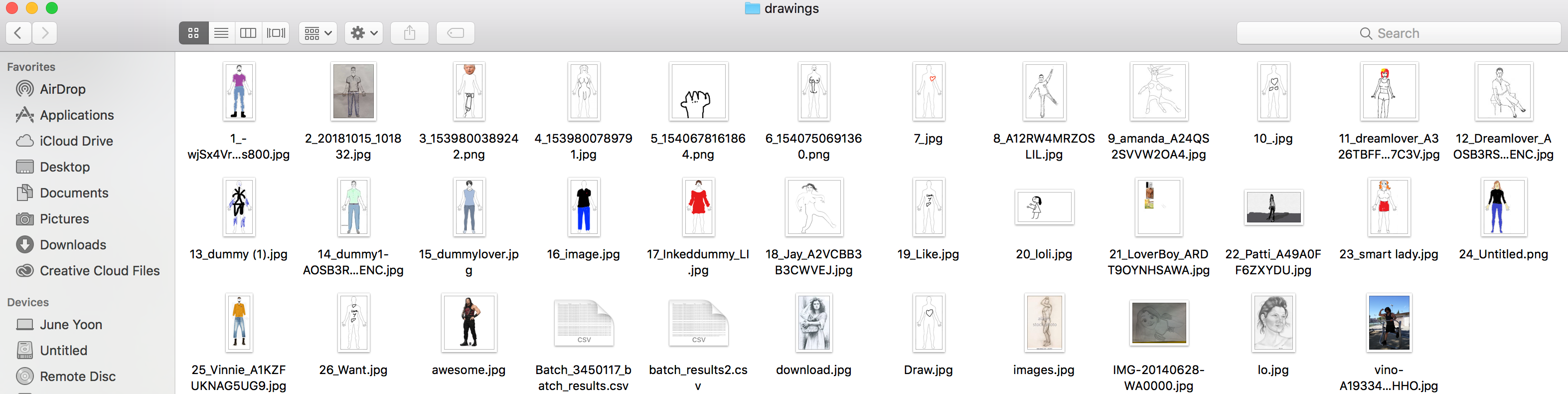Select file 26_Want.jpg
The height and width of the screenshot is (394, 1568).
(x=354, y=323)
